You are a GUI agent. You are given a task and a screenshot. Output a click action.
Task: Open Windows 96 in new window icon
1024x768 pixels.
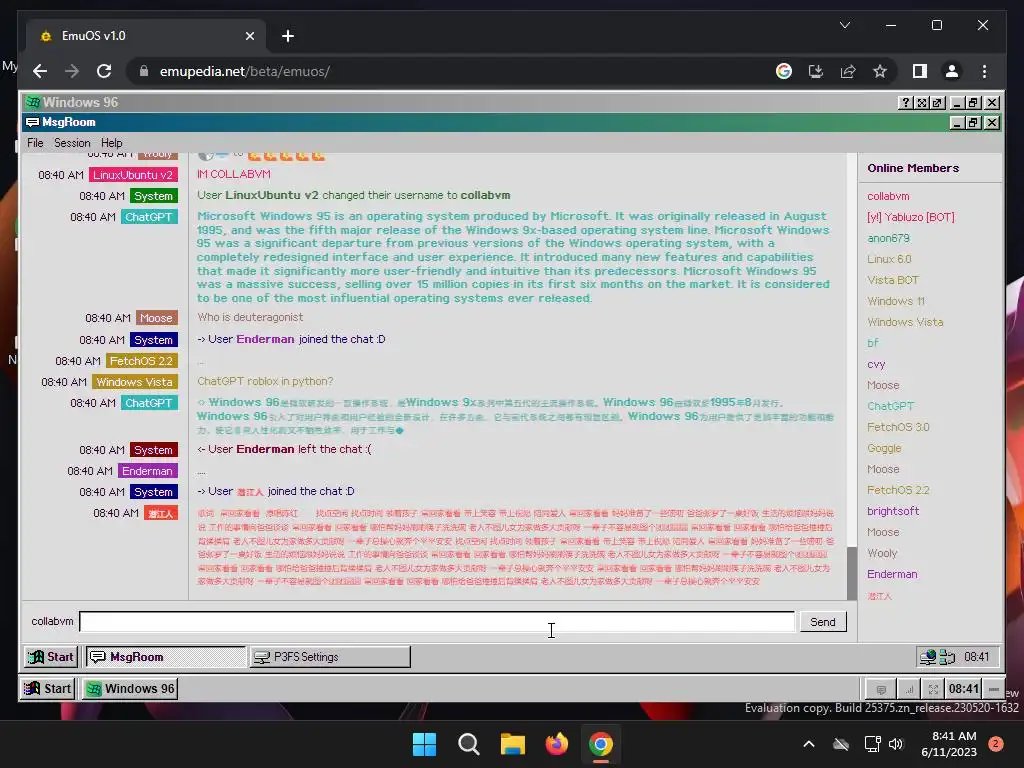(x=937, y=103)
